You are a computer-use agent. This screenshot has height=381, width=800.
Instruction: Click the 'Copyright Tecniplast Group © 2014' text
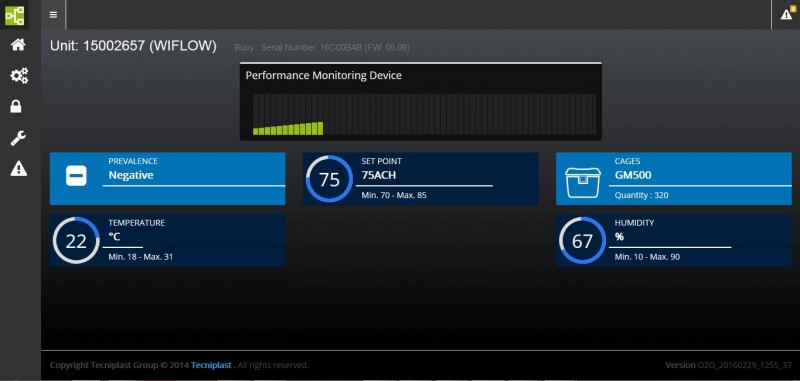(x=119, y=365)
